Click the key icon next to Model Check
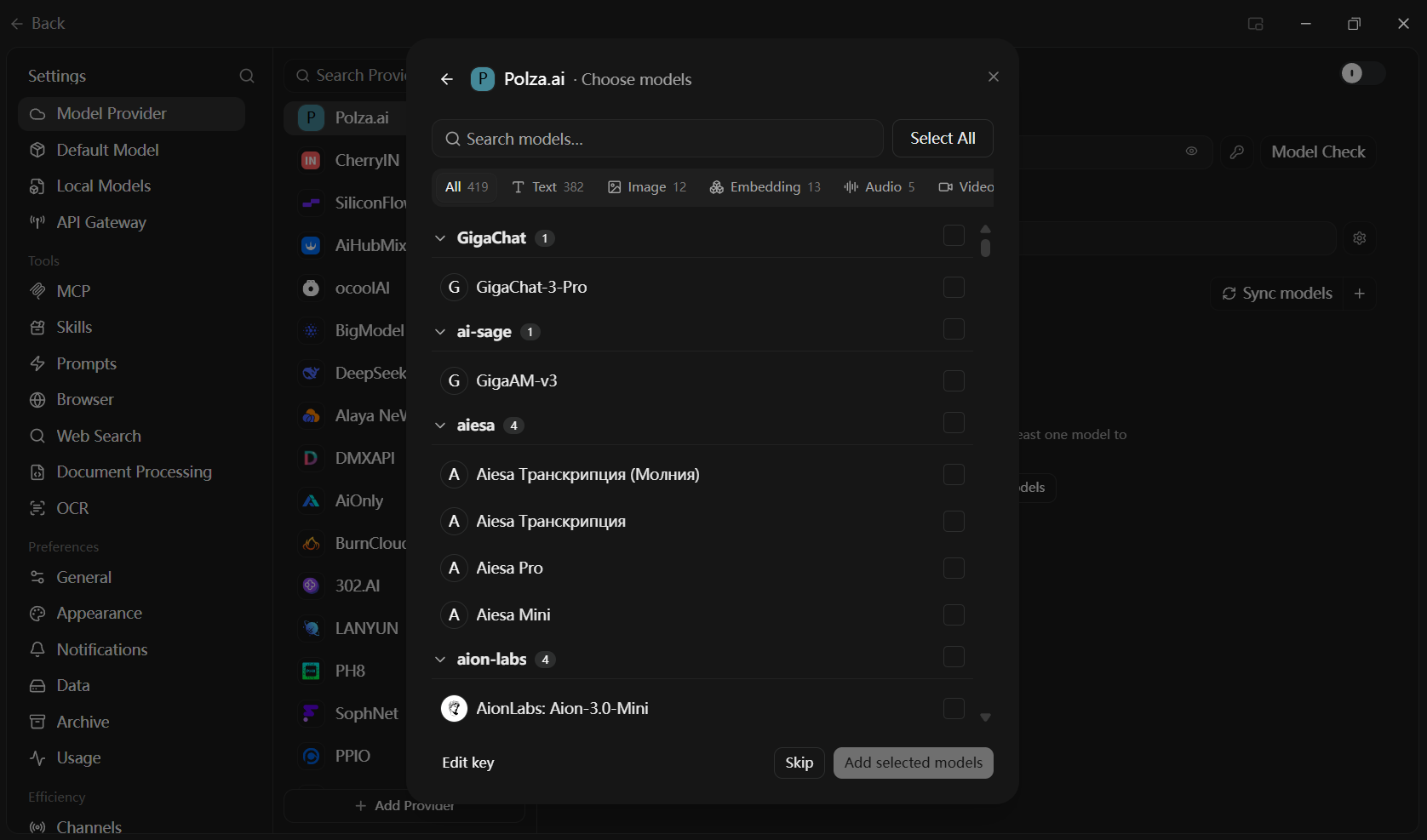 pyautogui.click(x=1236, y=152)
